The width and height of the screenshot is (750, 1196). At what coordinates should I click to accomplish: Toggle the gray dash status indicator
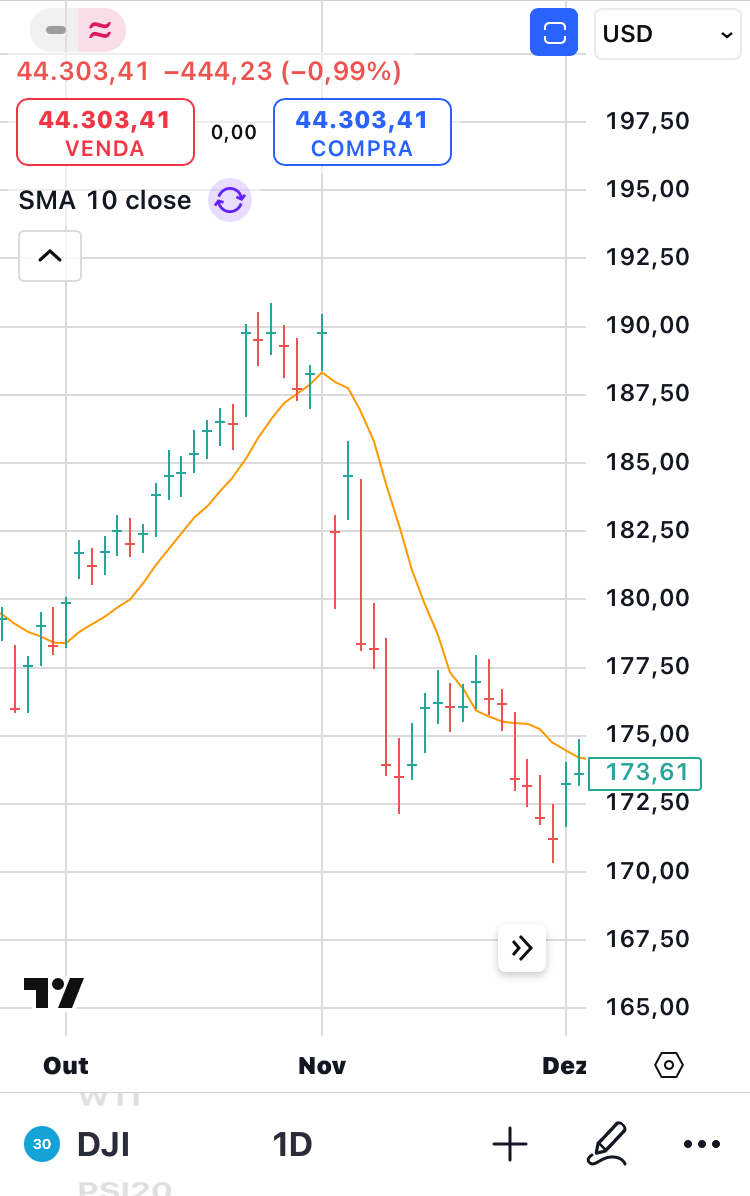pyautogui.click(x=56, y=30)
